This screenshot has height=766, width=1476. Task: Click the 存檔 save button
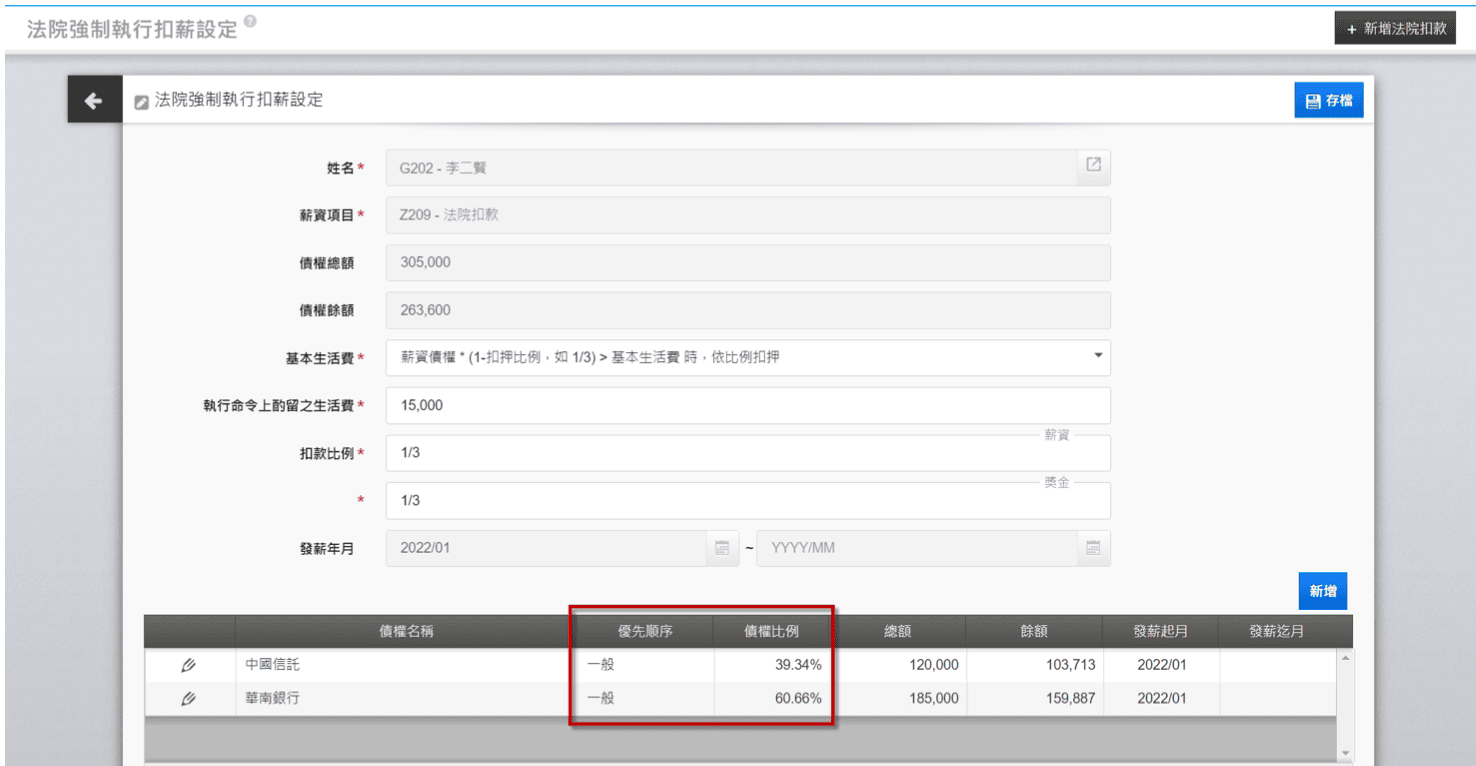coord(1328,101)
